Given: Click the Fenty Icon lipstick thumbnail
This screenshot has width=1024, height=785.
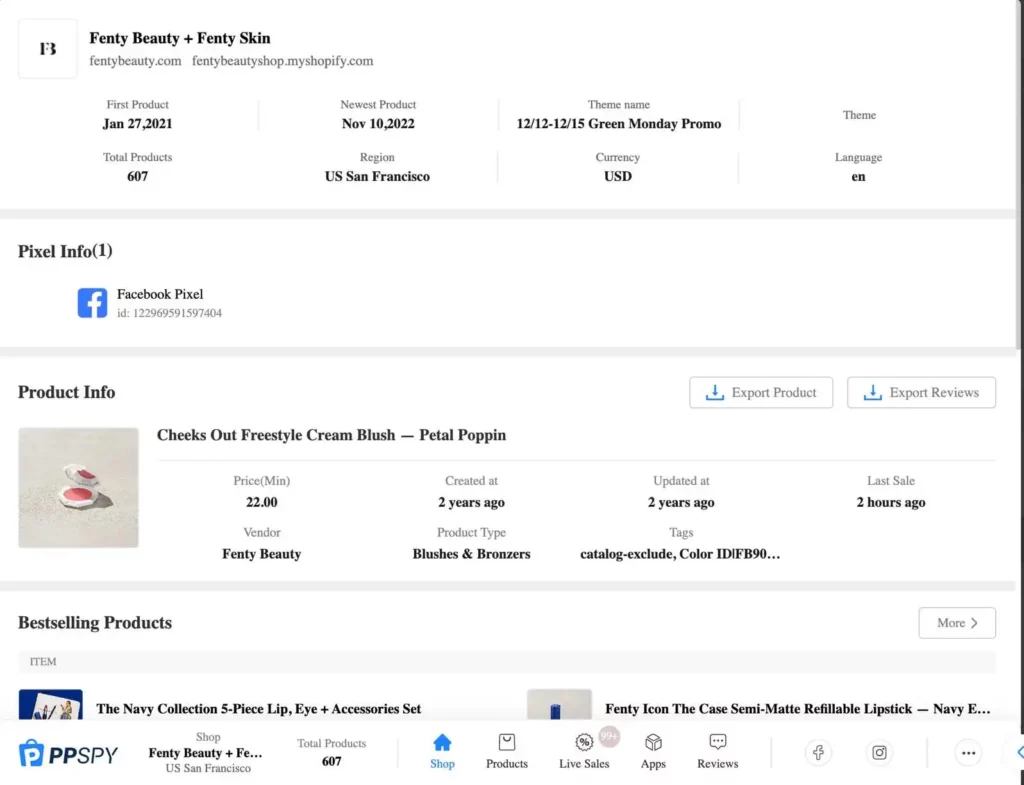Looking at the screenshot, I should pos(559,705).
